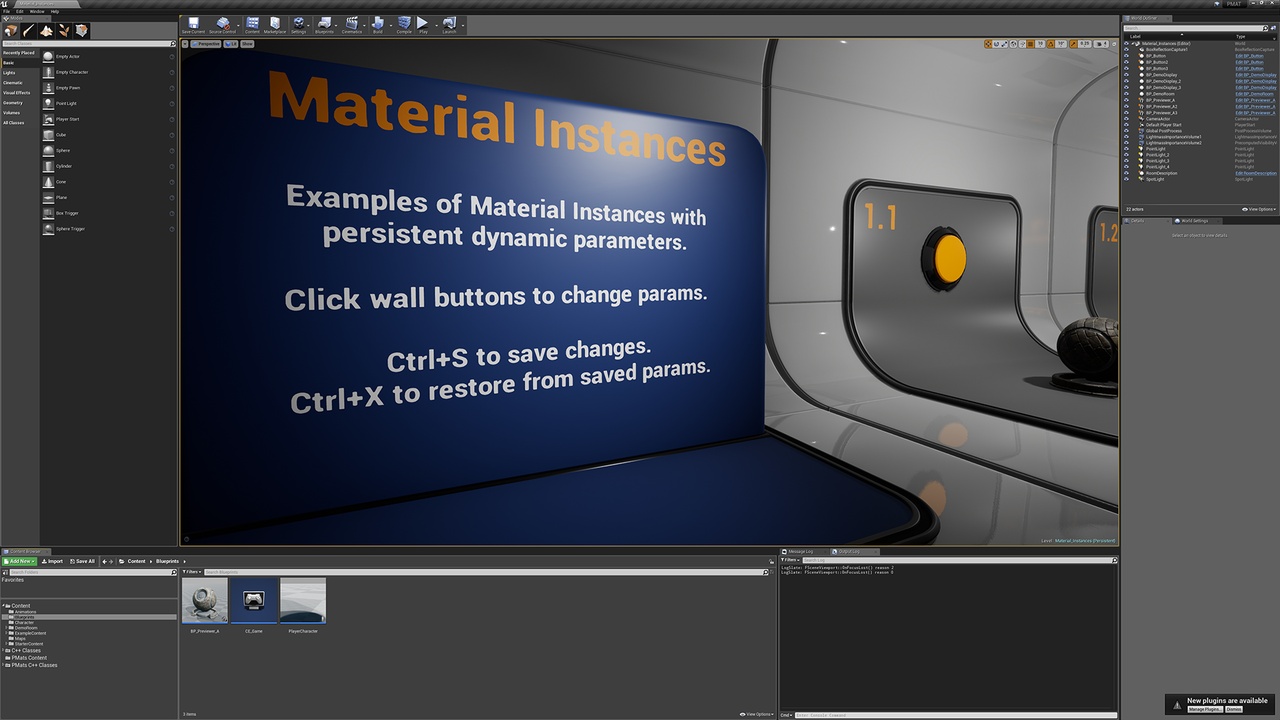Open the Filters dropdown in Content Browser
Image resolution: width=1280 pixels, height=720 pixels.
pos(191,572)
